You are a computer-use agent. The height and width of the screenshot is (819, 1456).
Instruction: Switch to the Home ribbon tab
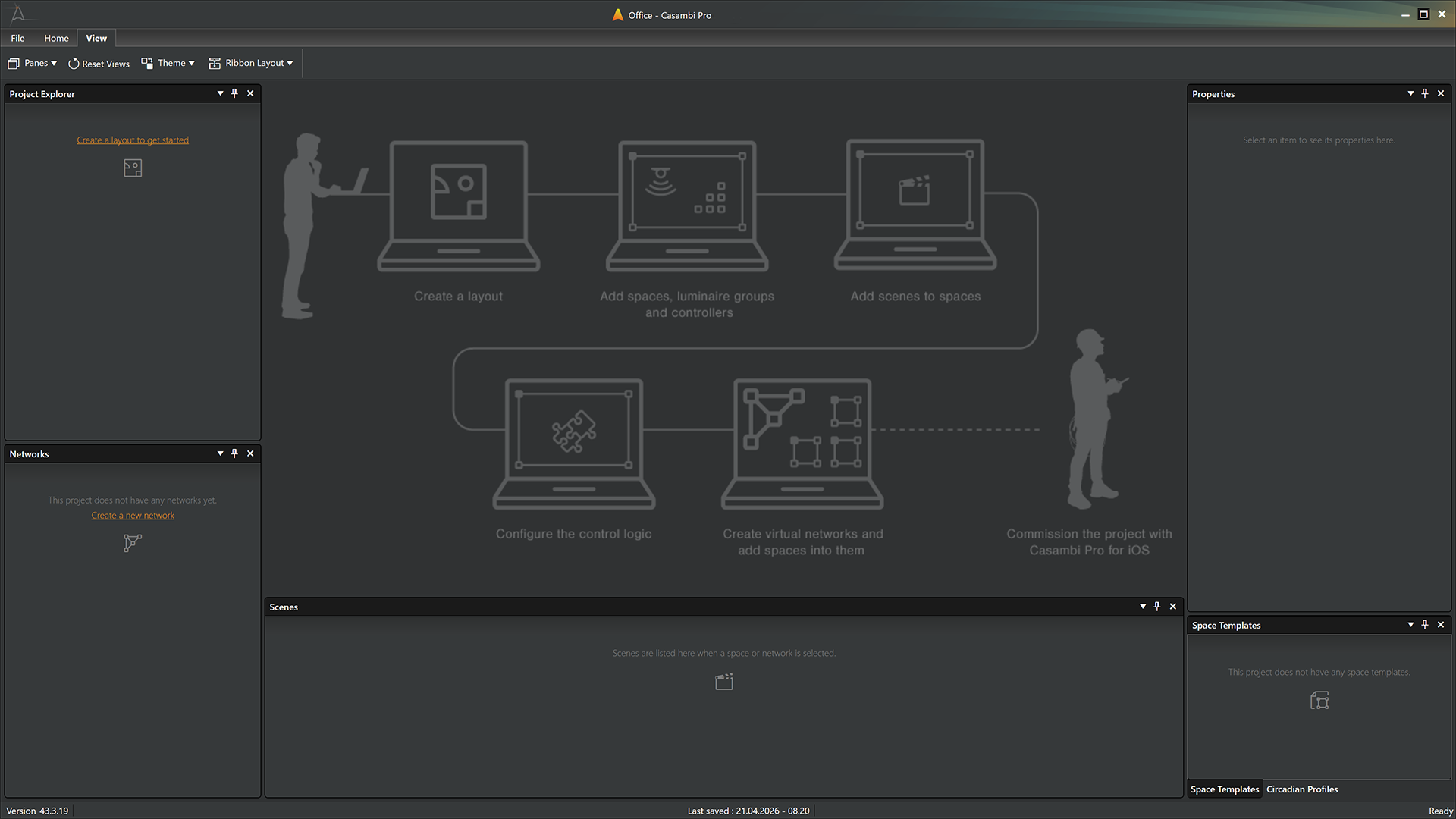[56, 38]
